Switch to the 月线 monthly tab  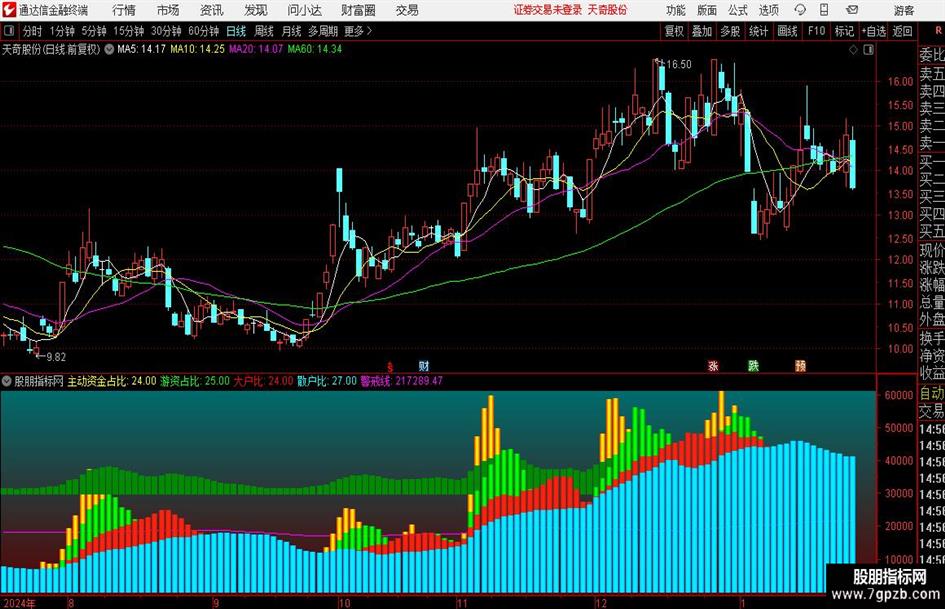(292, 31)
